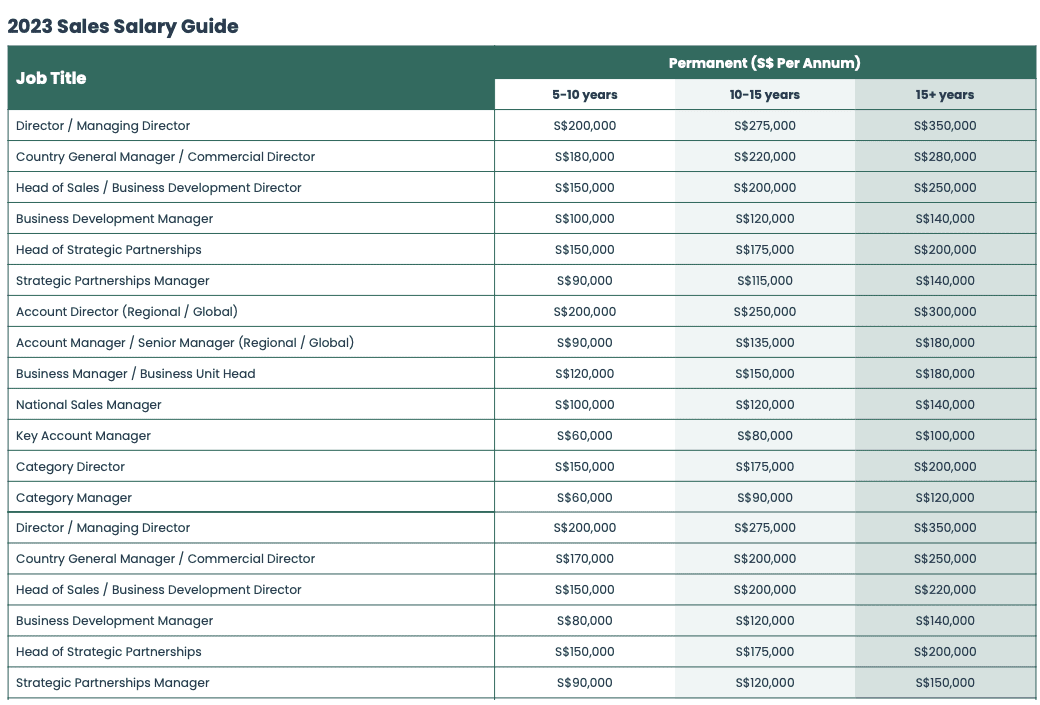
Task: Select the 5-10 years column header
Action: pyautogui.click(x=585, y=95)
